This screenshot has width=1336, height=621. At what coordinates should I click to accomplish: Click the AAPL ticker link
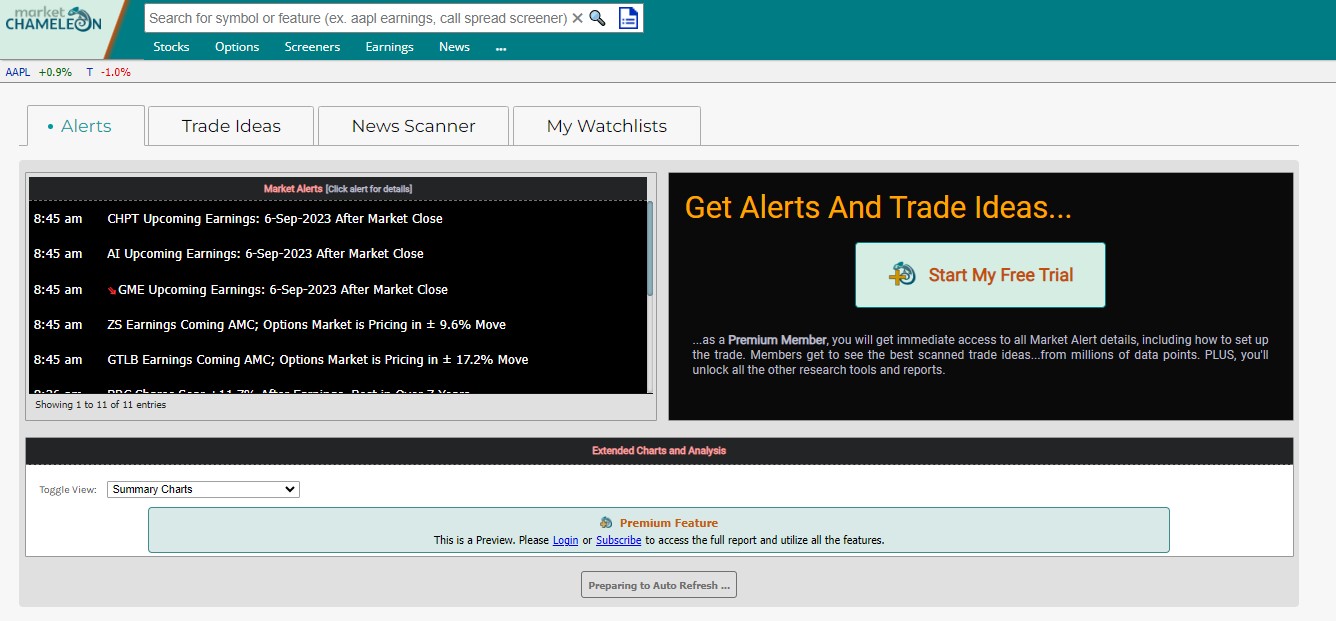point(18,72)
